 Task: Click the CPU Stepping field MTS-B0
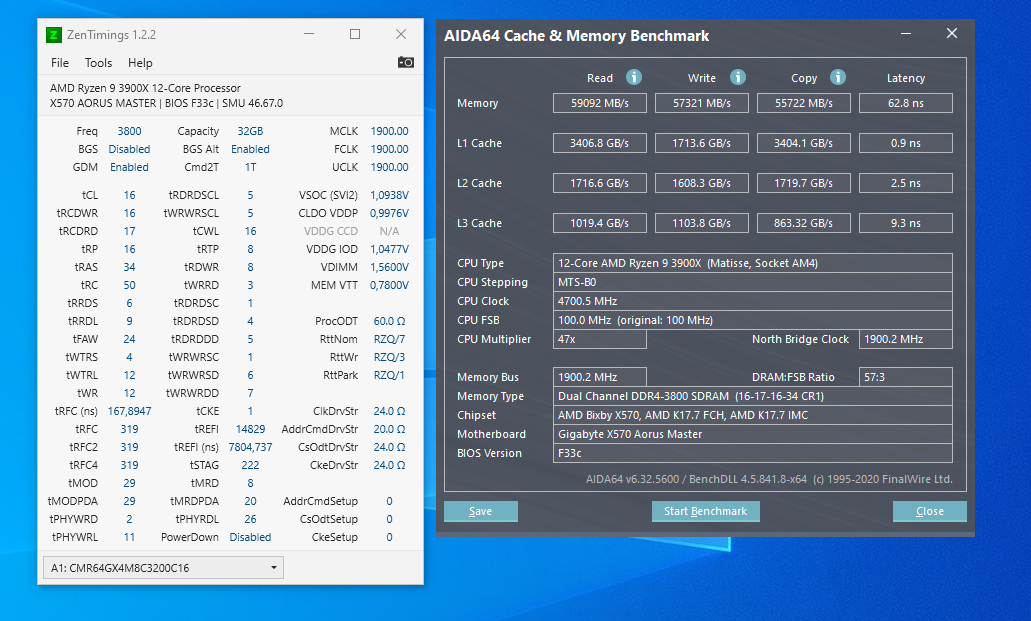click(x=753, y=282)
